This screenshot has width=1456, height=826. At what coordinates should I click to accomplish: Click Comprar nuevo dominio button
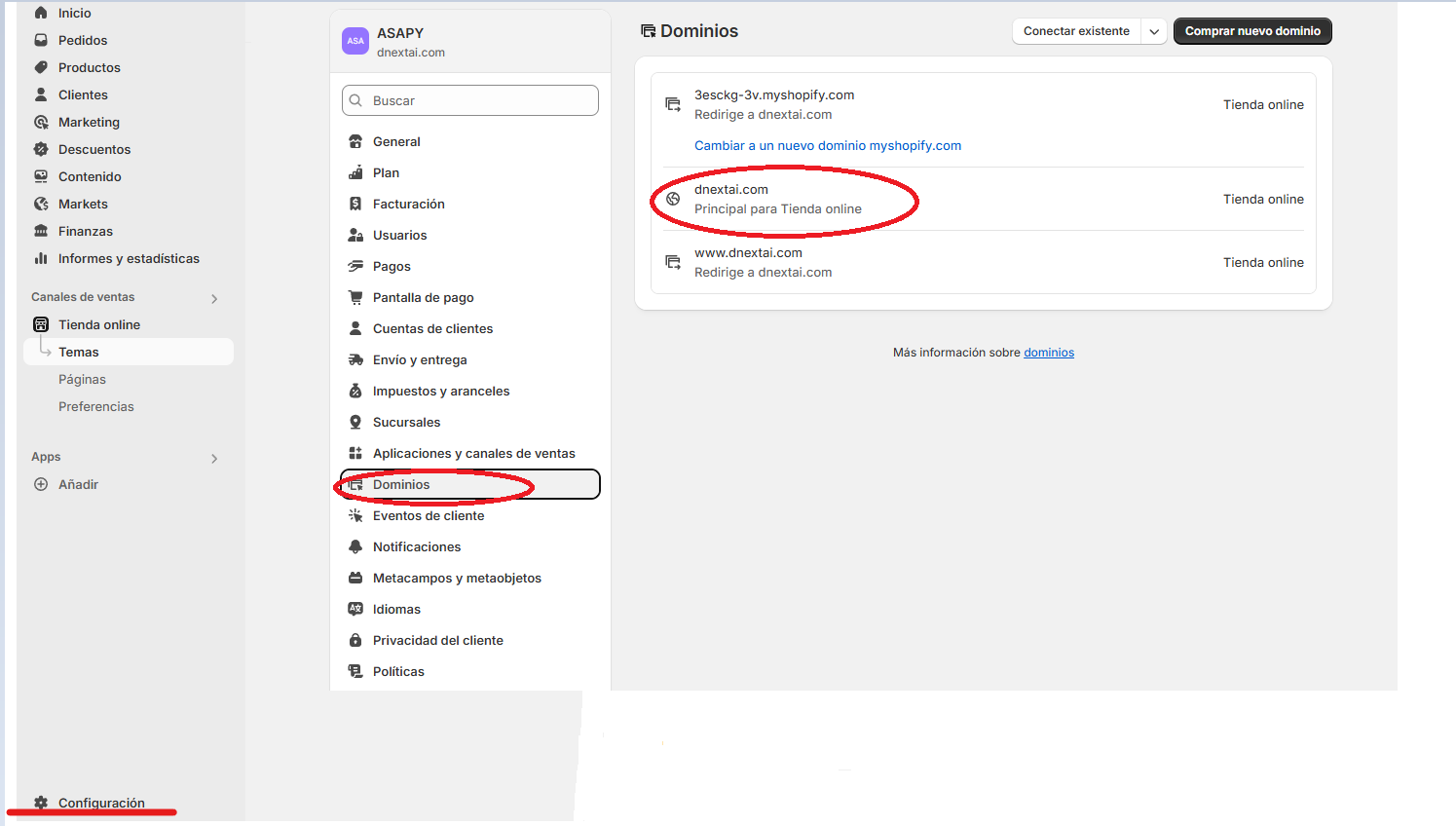coord(1252,31)
